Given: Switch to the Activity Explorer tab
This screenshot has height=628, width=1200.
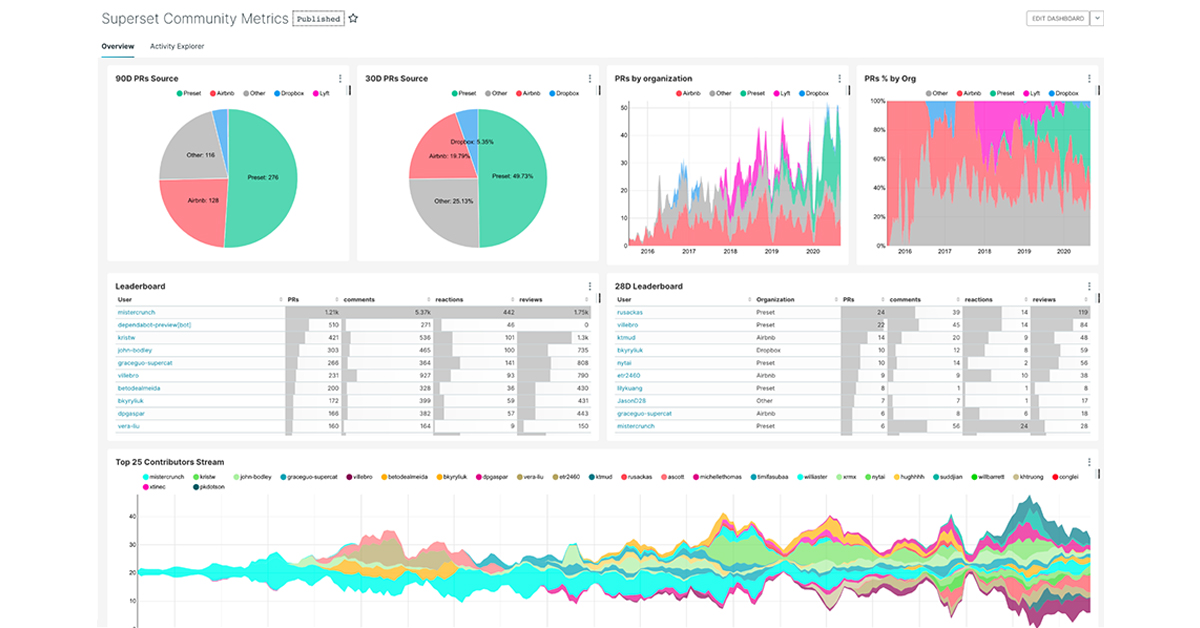Looking at the screenshot, I should [177, 46].
